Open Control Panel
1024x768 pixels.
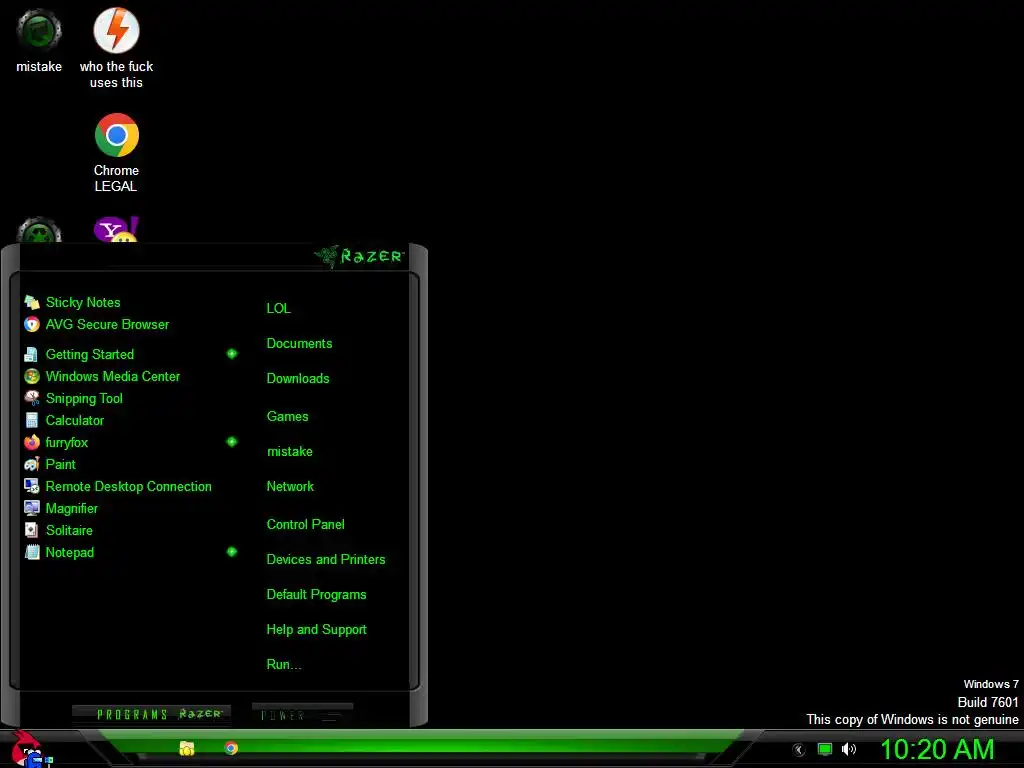point(306,524)
